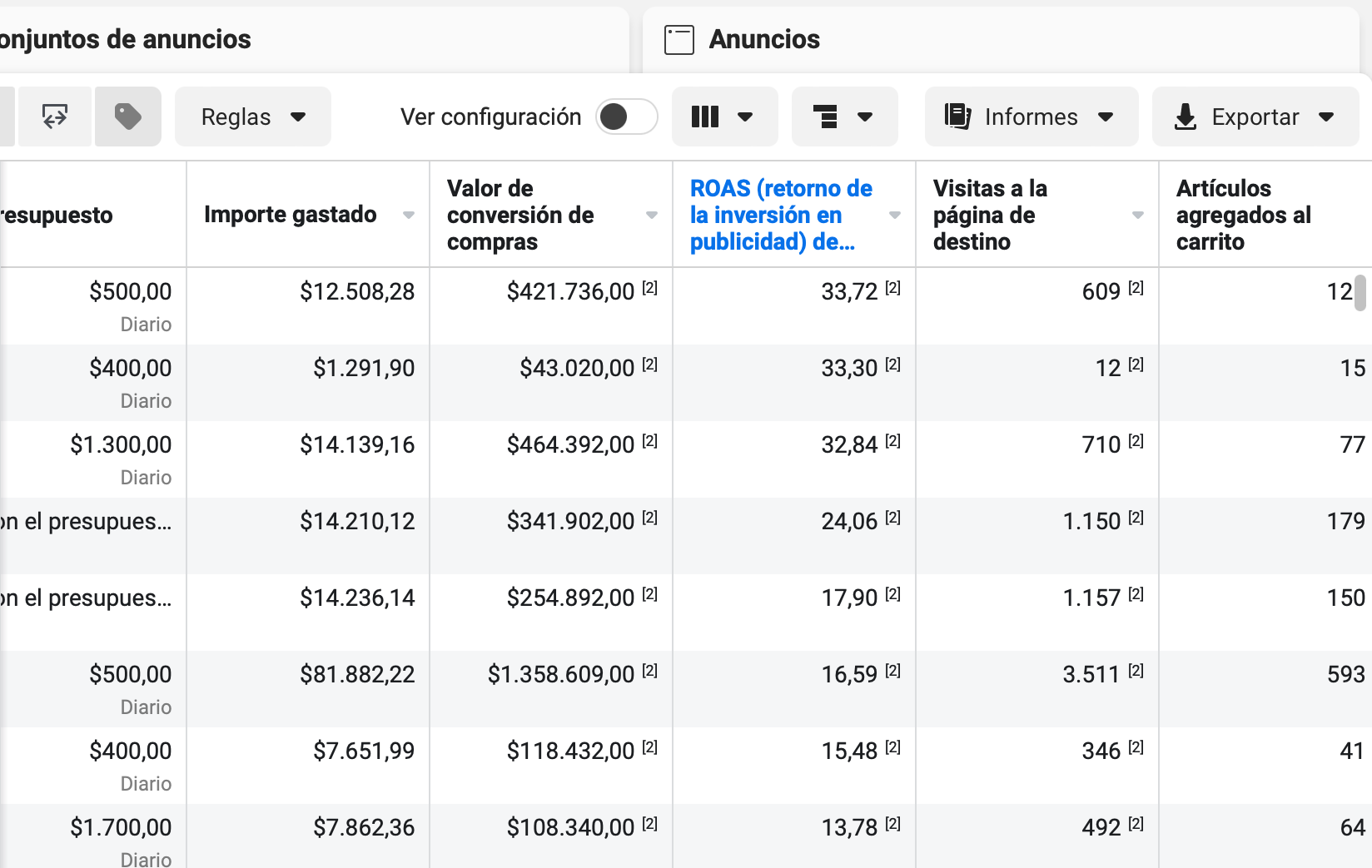1372x868 pixels.
Task: Expand the Exportar dropdown arrow
Action: click(x=1325, y=117)
